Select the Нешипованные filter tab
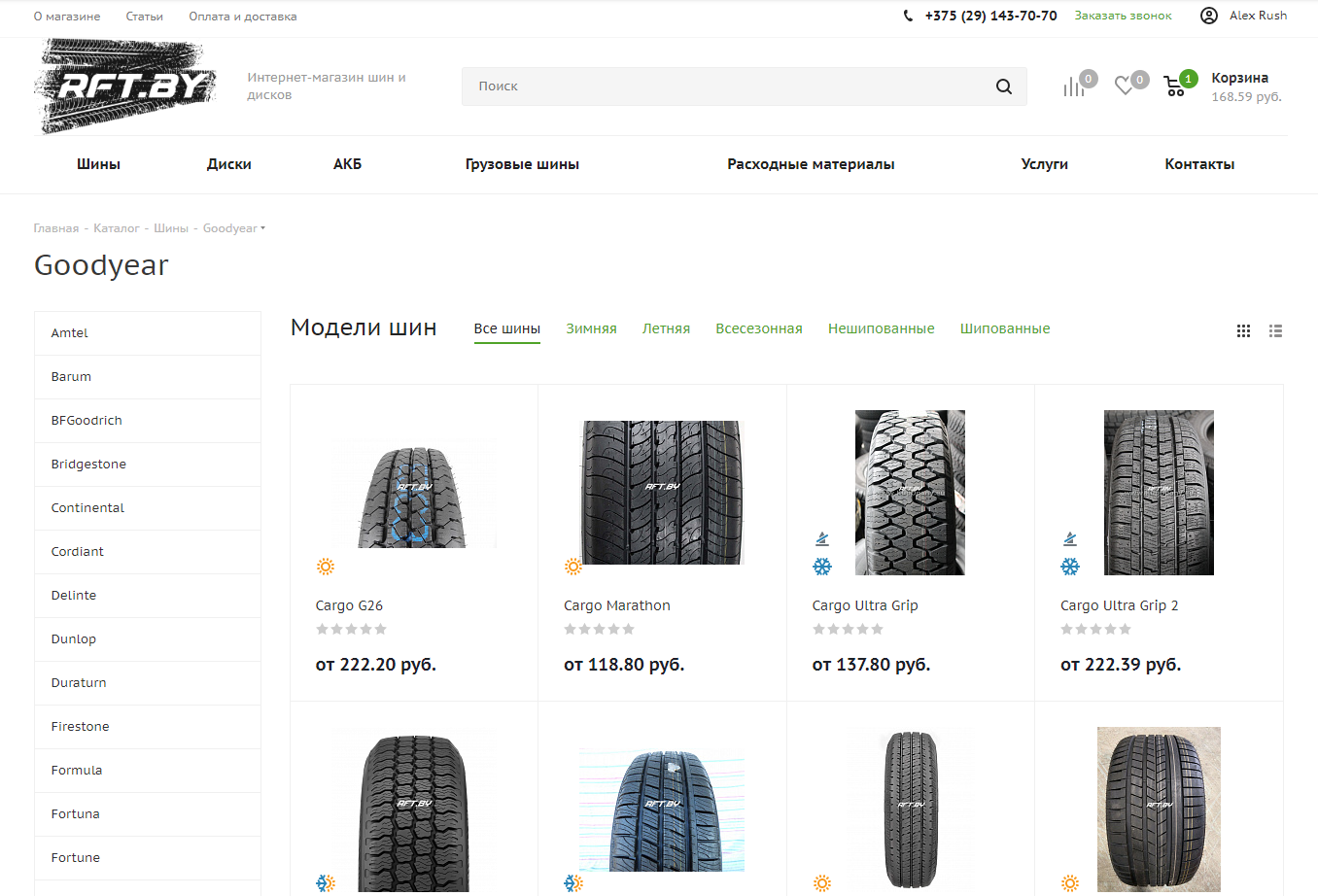 (882, 328)
